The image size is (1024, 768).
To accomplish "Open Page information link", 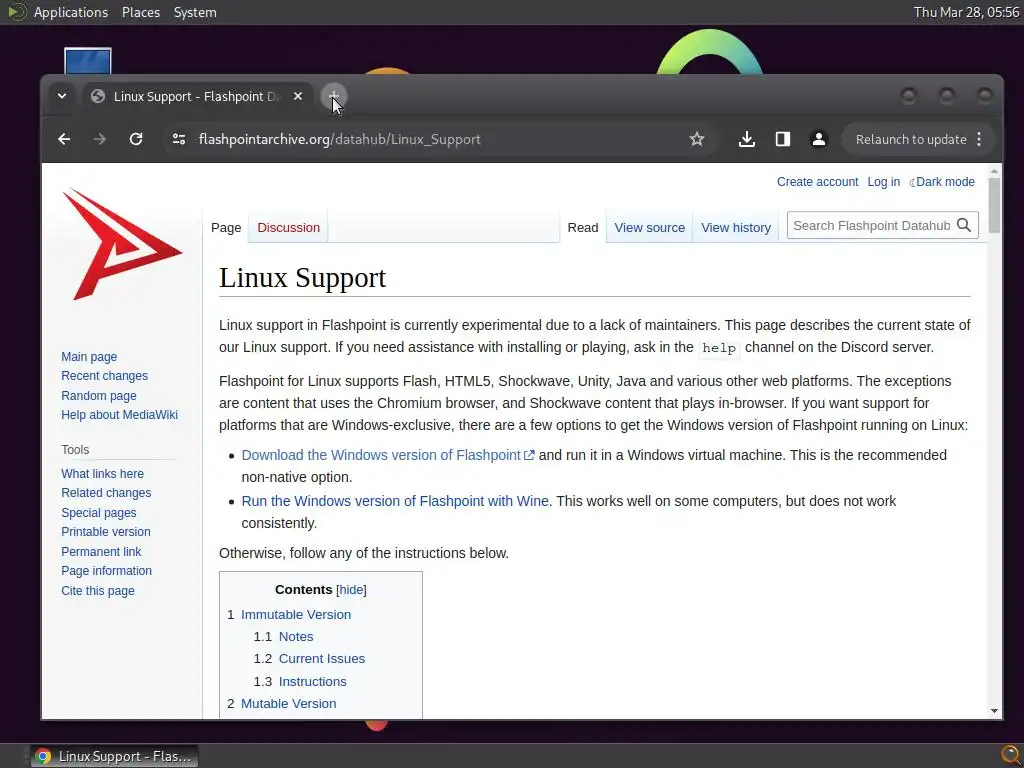I will pos(106,571).
